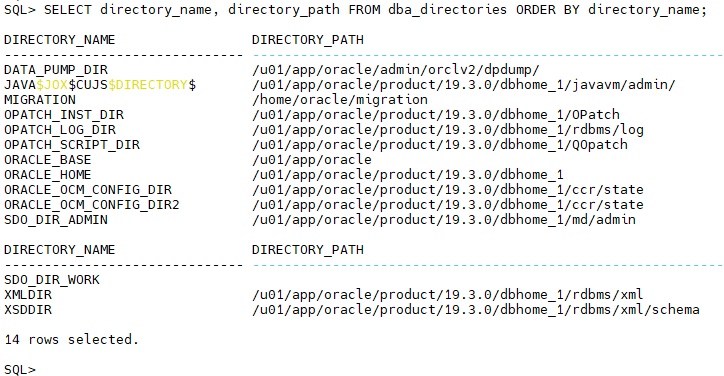Image resolution: width=724 pixels, height=376 pixels.
Task: Click the first DIRECTORY_PATH column header
Action: pyautogui.click(x=308, y=40)
